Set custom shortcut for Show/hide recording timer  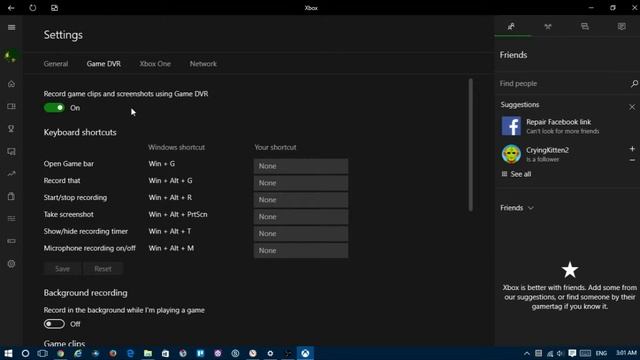point(301,233)
